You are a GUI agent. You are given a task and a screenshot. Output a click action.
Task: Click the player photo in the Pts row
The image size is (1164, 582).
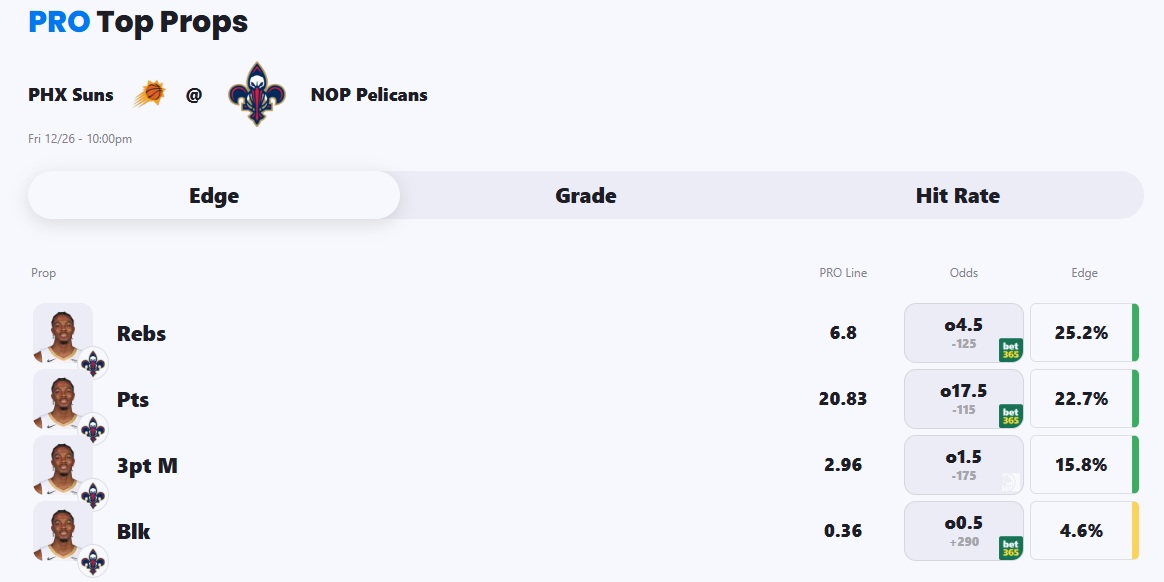(x=62, y=398)
